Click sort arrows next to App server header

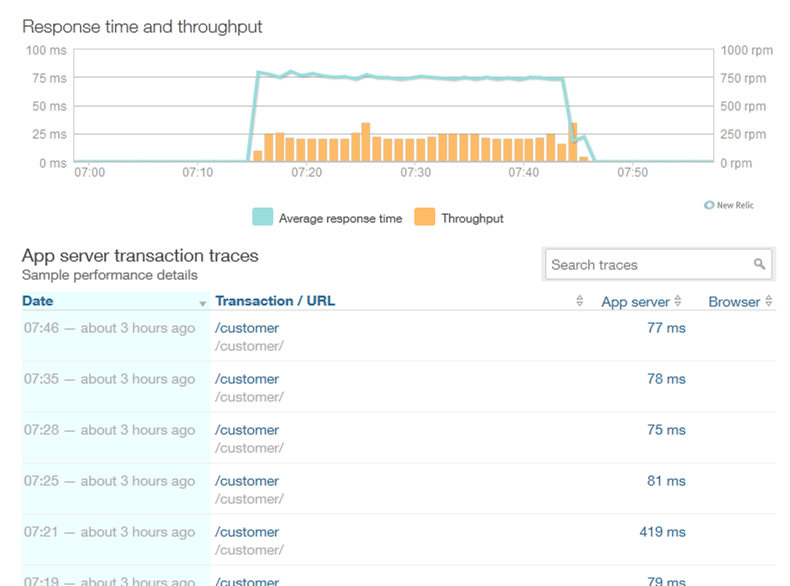pyautogui.click(x=678, y=302)
